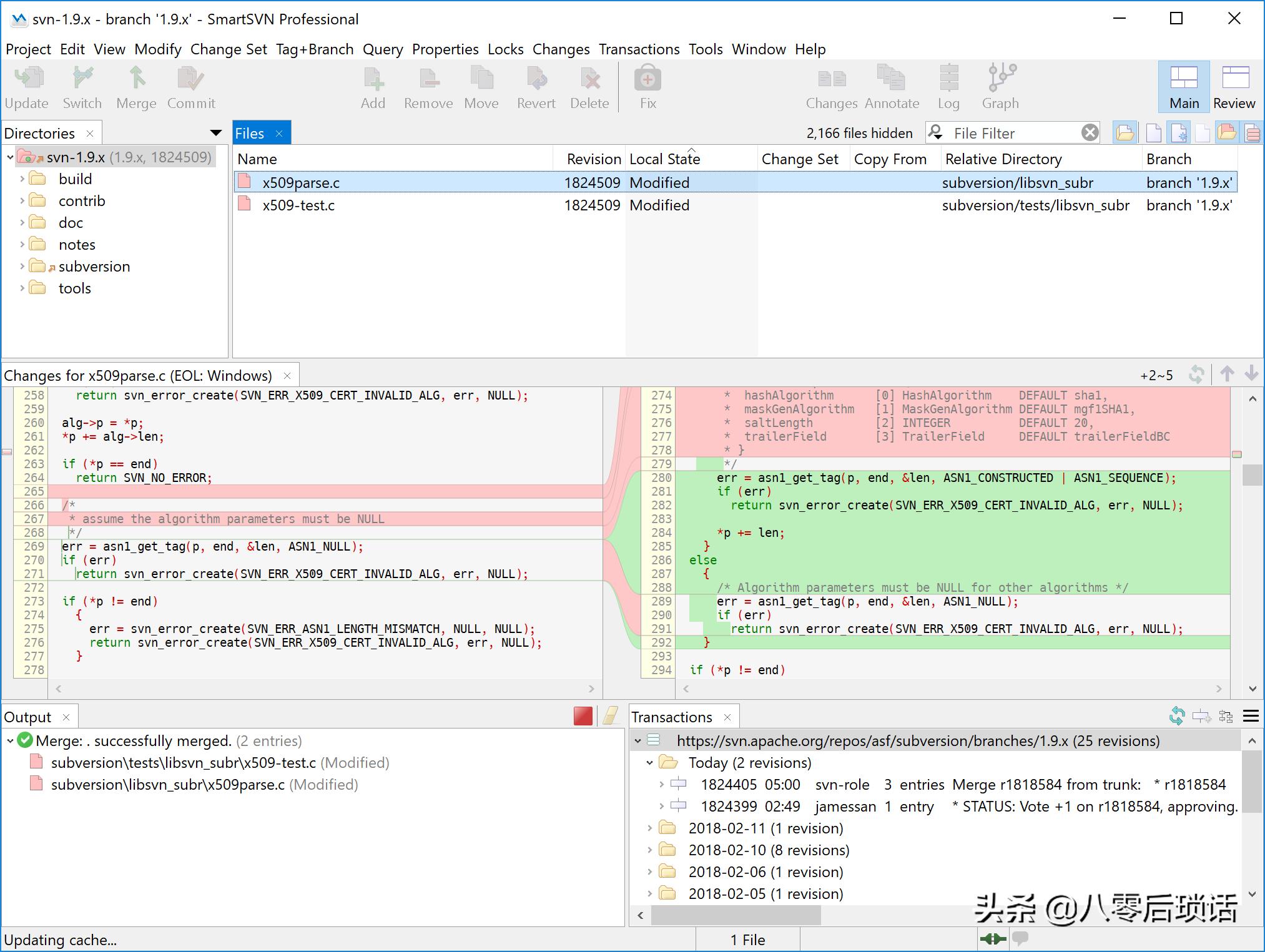Toggle the red ignored files filter
Viewport: 1265px width, 952px height.
click(1253, 132)
